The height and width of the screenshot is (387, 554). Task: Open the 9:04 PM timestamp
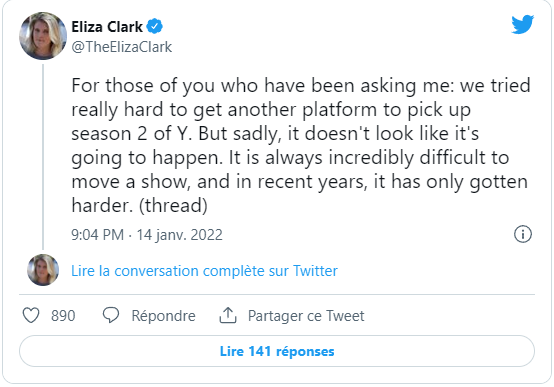[x=98, y=235]
